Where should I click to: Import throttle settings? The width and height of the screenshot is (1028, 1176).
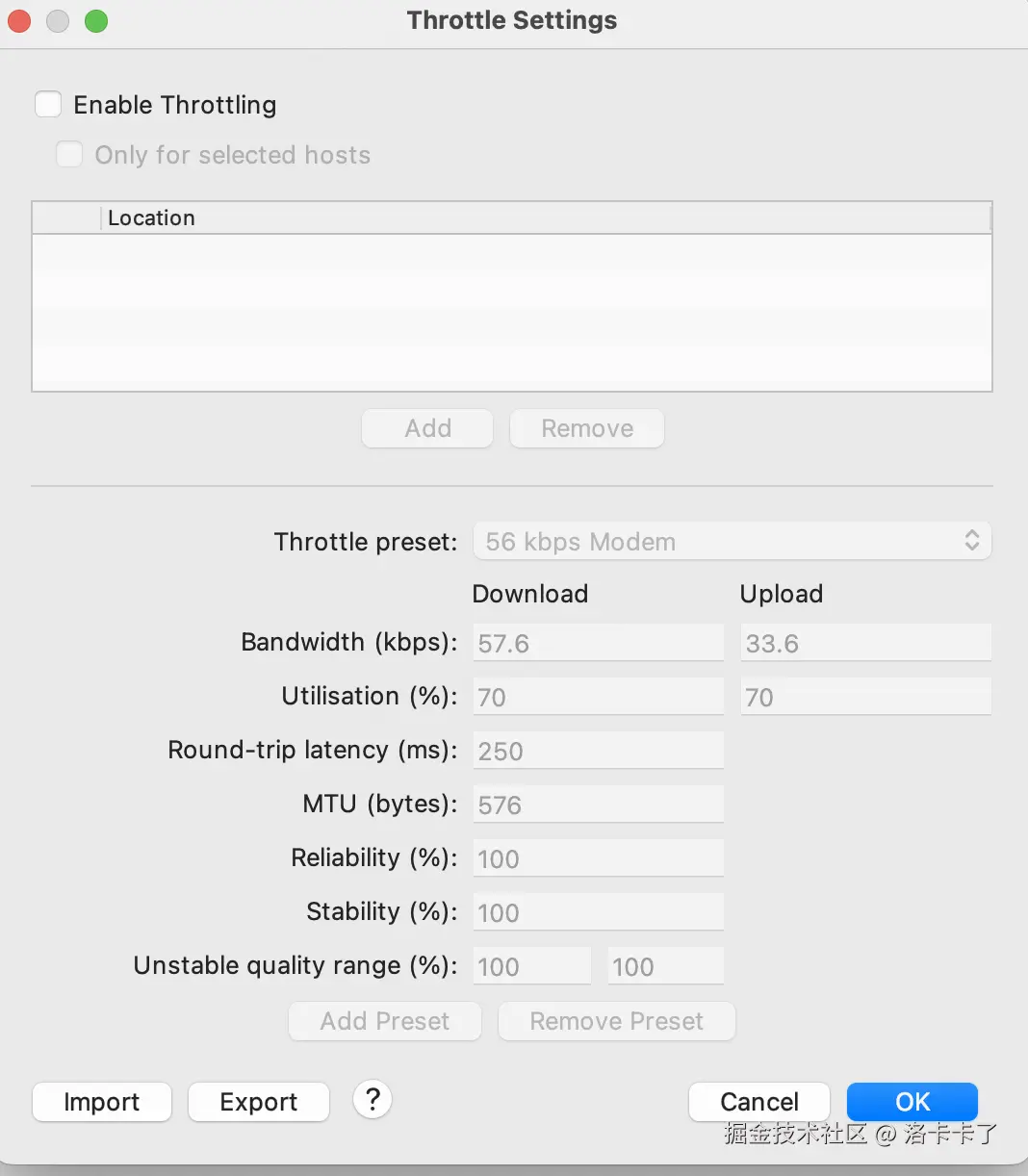pyautogui.click(x=102, y=1102)
